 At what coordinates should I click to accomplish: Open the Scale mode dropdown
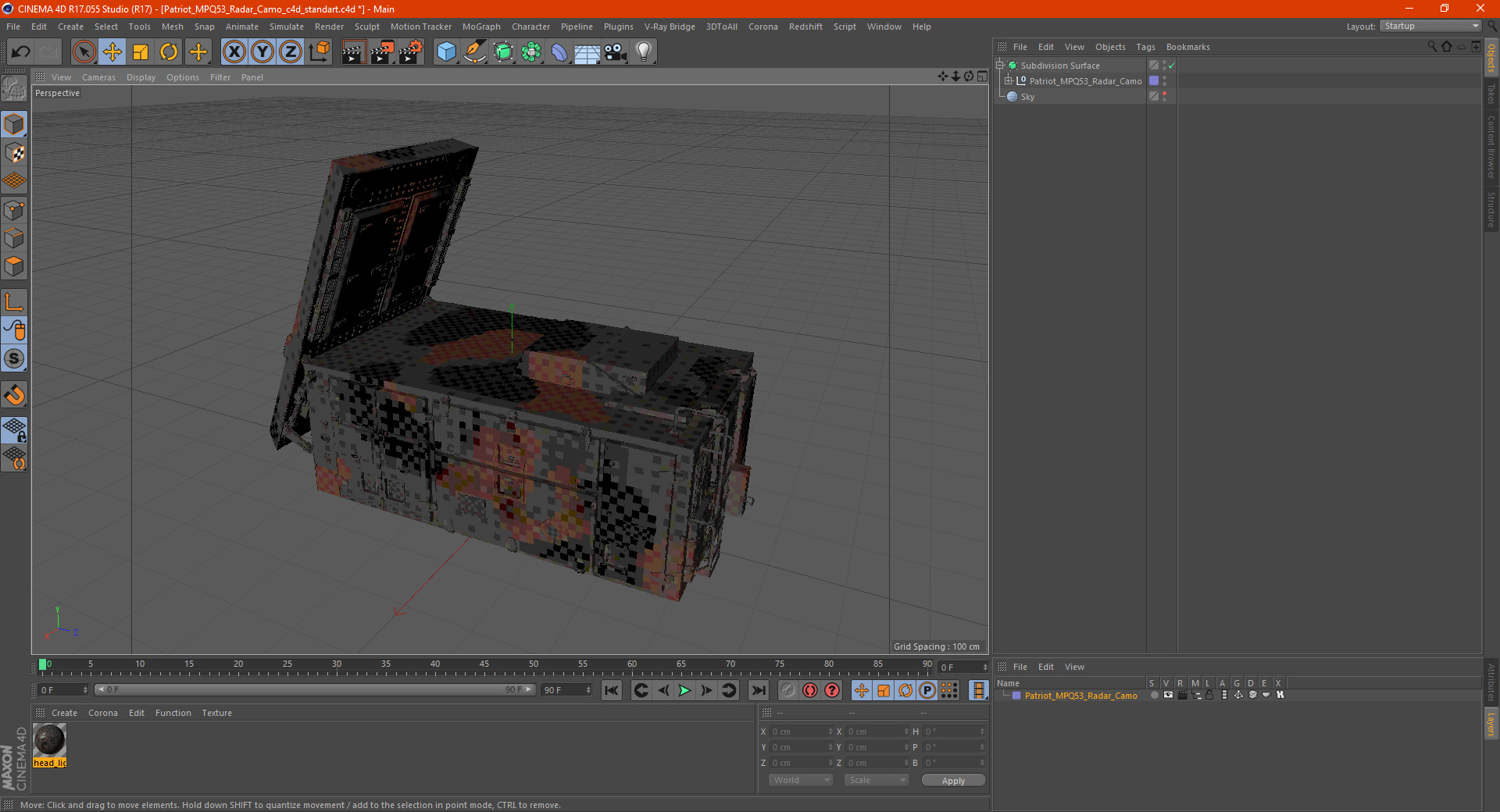[877, 780]
